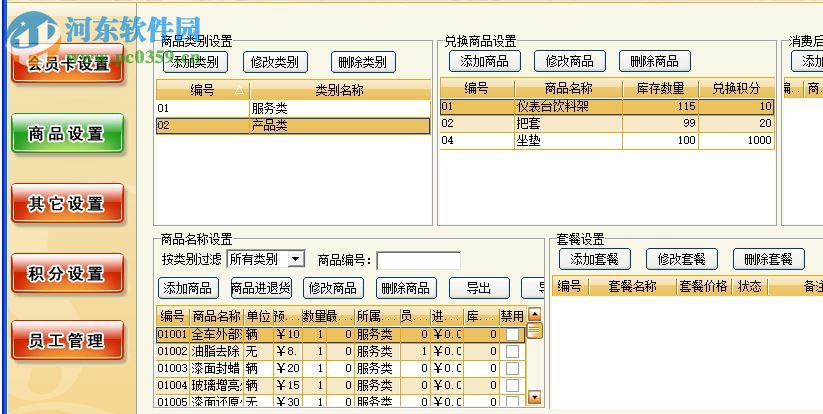Click the product list scroll-down arrow
823x414 pixels.
(534, 397)
